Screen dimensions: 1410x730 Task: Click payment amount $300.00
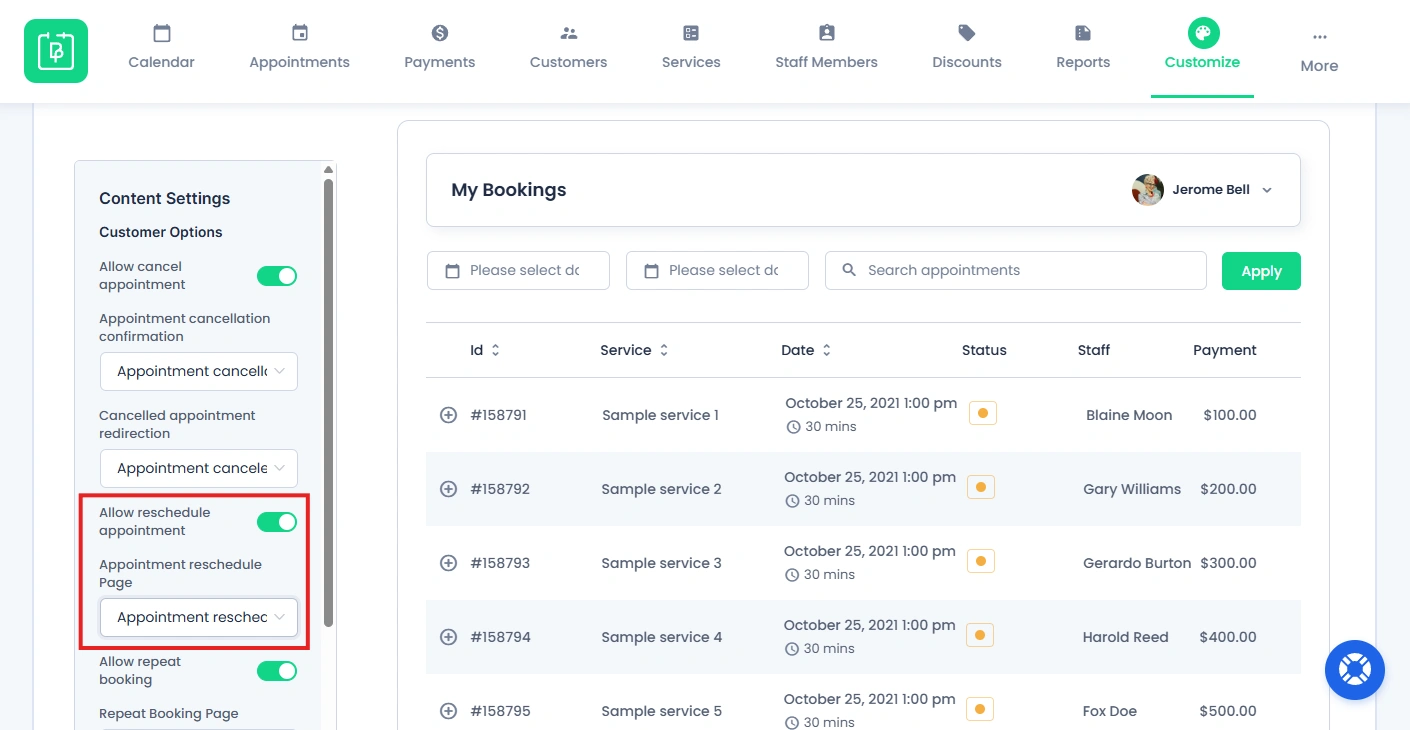[1229, 563]
